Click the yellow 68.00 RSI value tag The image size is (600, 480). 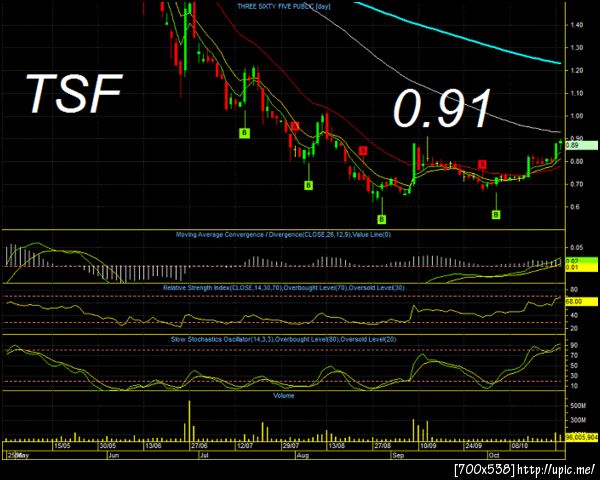point(581,302)
